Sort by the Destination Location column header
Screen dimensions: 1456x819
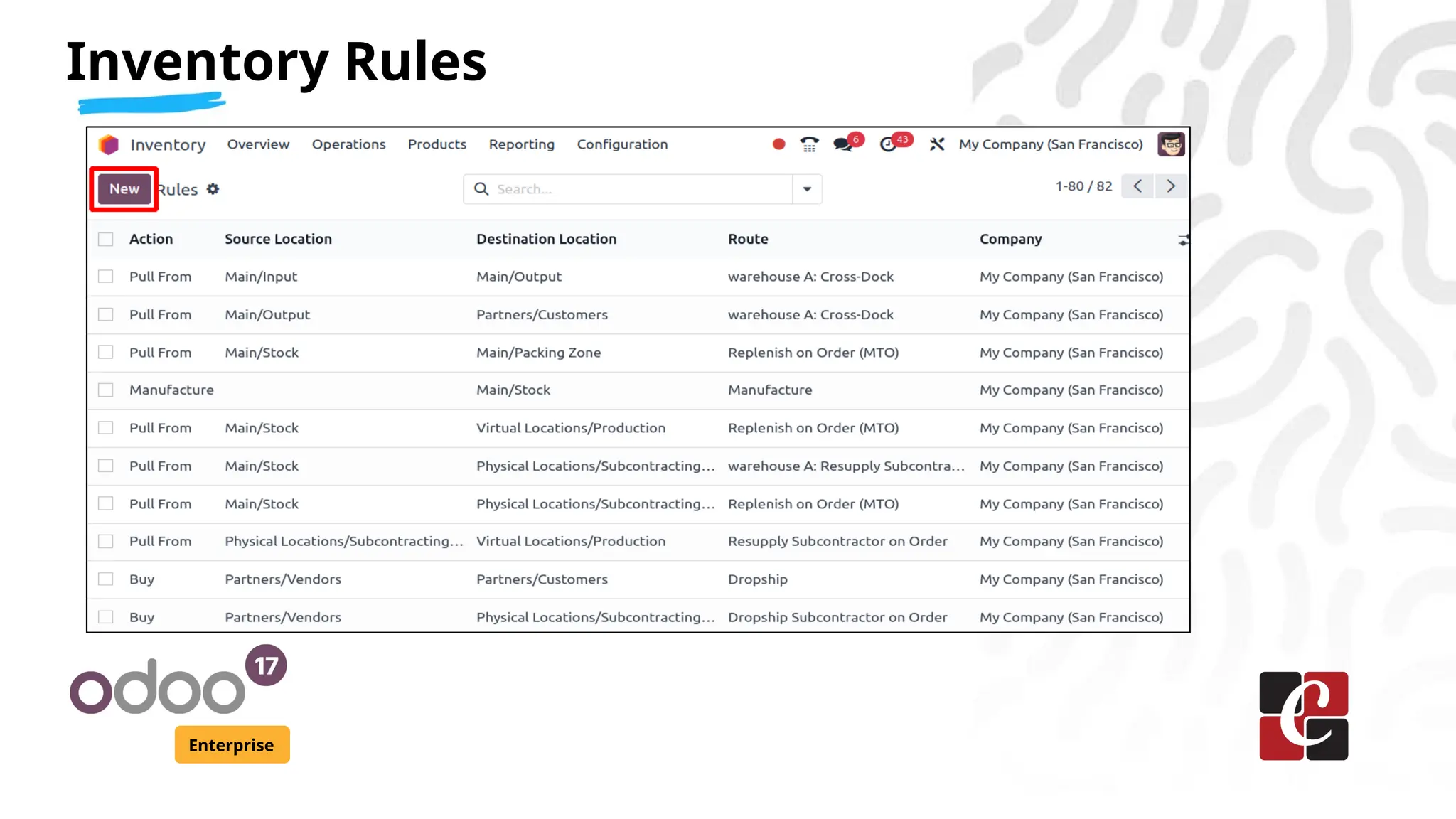[546, 240]
